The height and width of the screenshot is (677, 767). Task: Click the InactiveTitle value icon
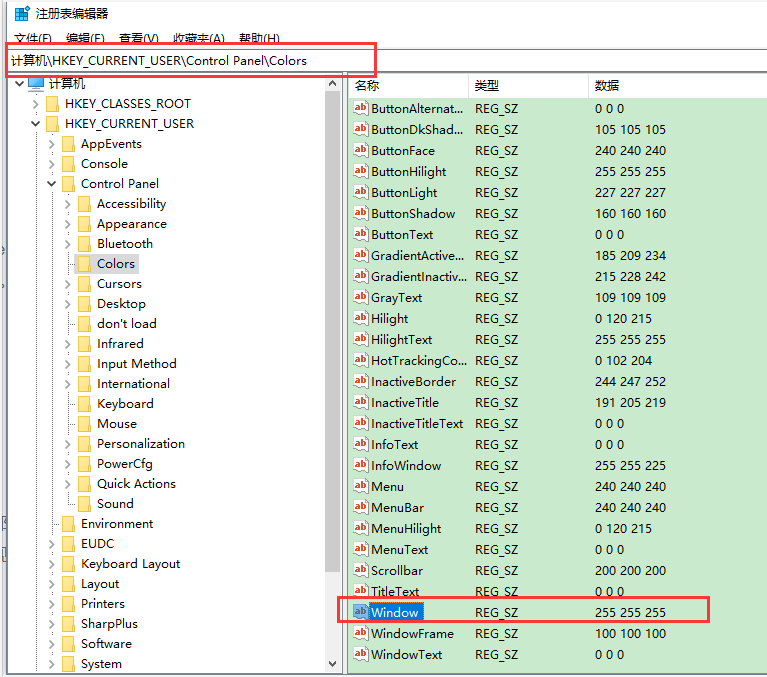(361, 402)
